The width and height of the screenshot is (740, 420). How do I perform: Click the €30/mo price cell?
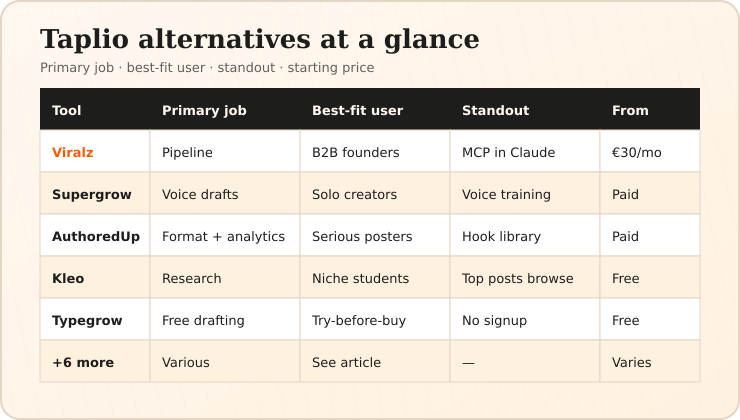[x=650, y=151]
